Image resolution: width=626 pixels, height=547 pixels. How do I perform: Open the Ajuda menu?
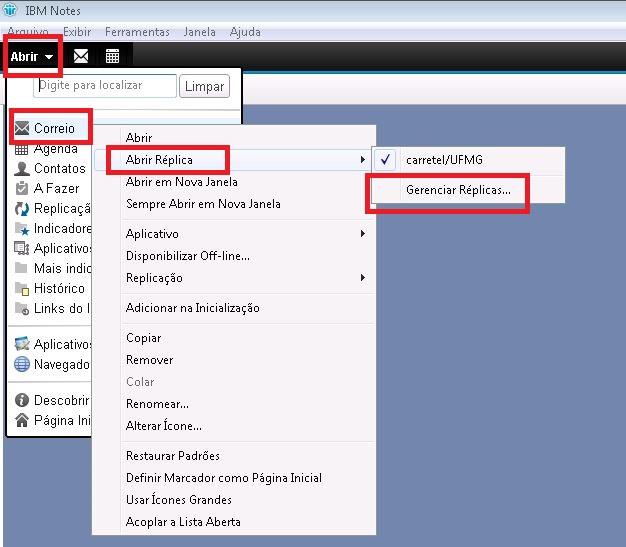(245, 32)
